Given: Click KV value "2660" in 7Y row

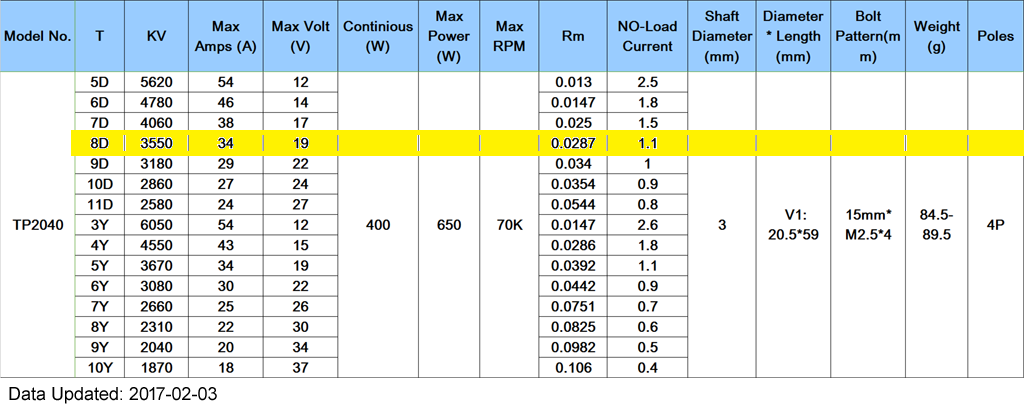Looking at the screenshot, I should (156, 306).
